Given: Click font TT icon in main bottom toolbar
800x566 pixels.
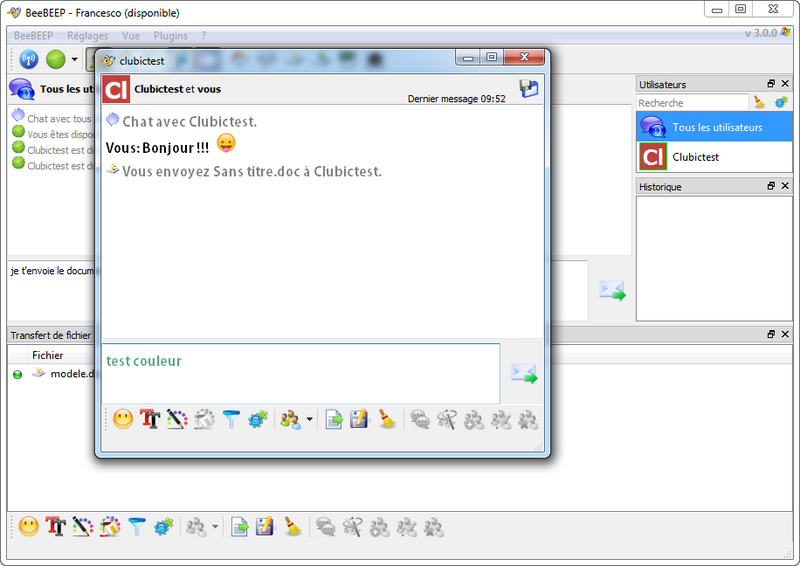Looking at the screenshot, I should coord(56,526).
